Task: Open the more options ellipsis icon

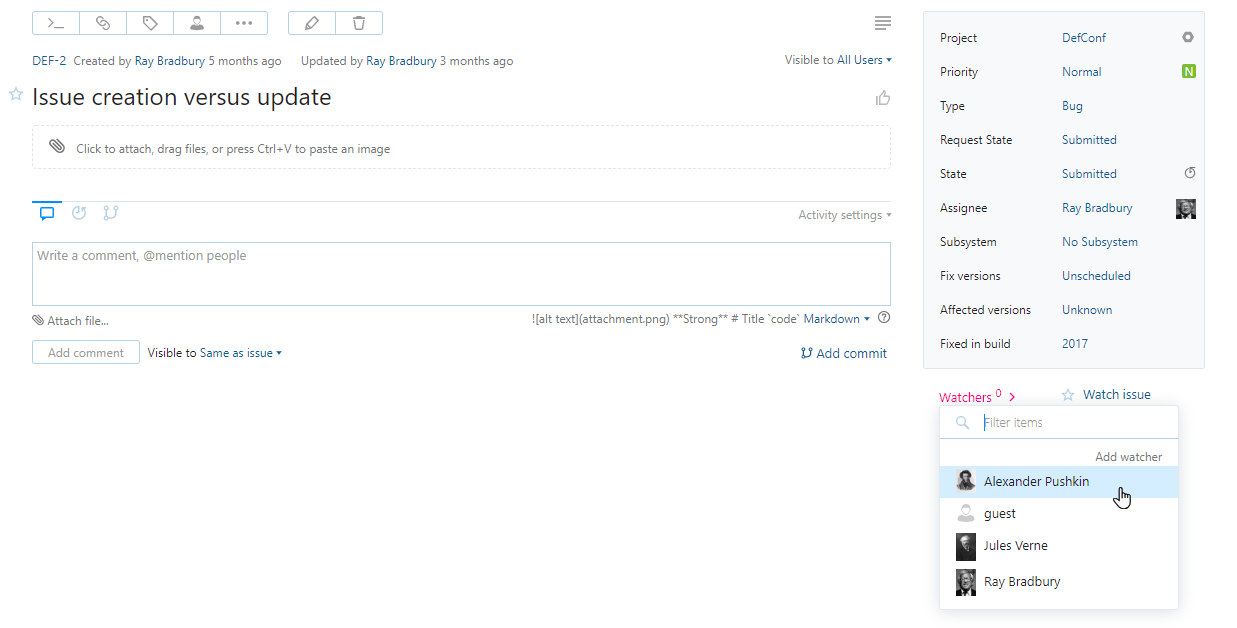Action: (243, 22)
